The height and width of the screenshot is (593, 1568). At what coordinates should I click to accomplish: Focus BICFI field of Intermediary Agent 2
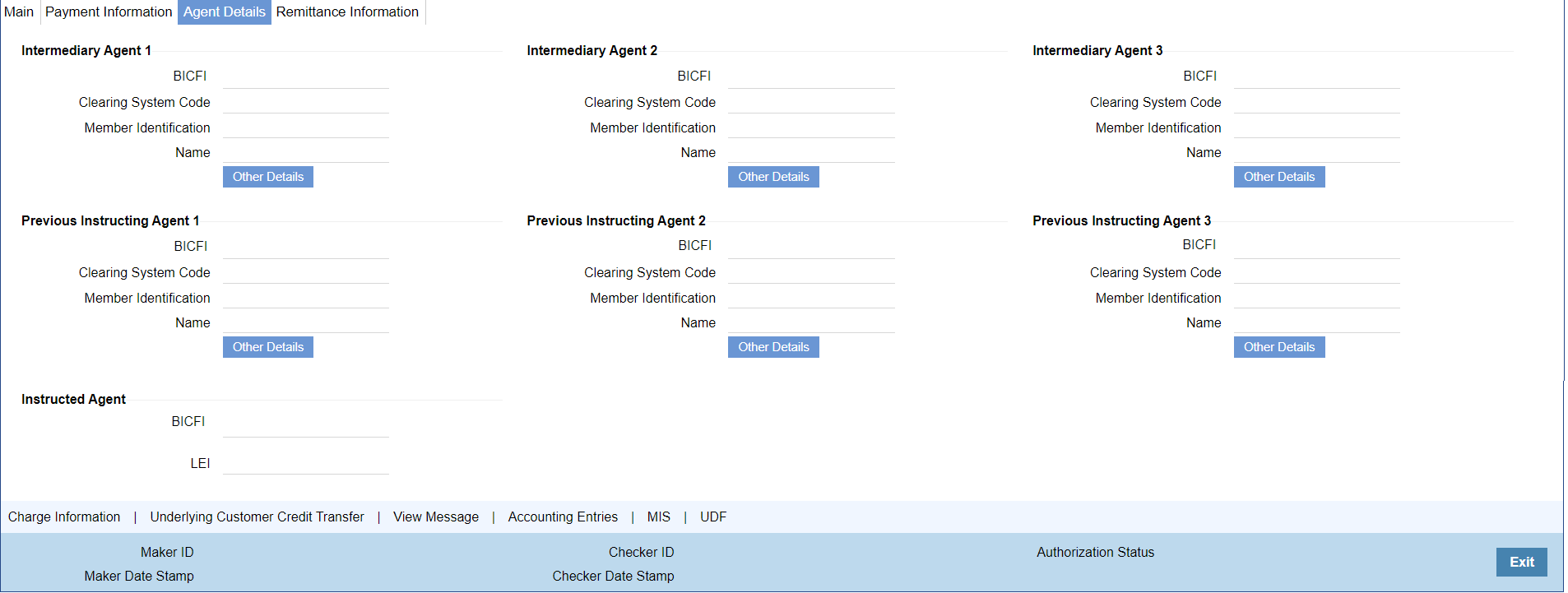[811, 77]
